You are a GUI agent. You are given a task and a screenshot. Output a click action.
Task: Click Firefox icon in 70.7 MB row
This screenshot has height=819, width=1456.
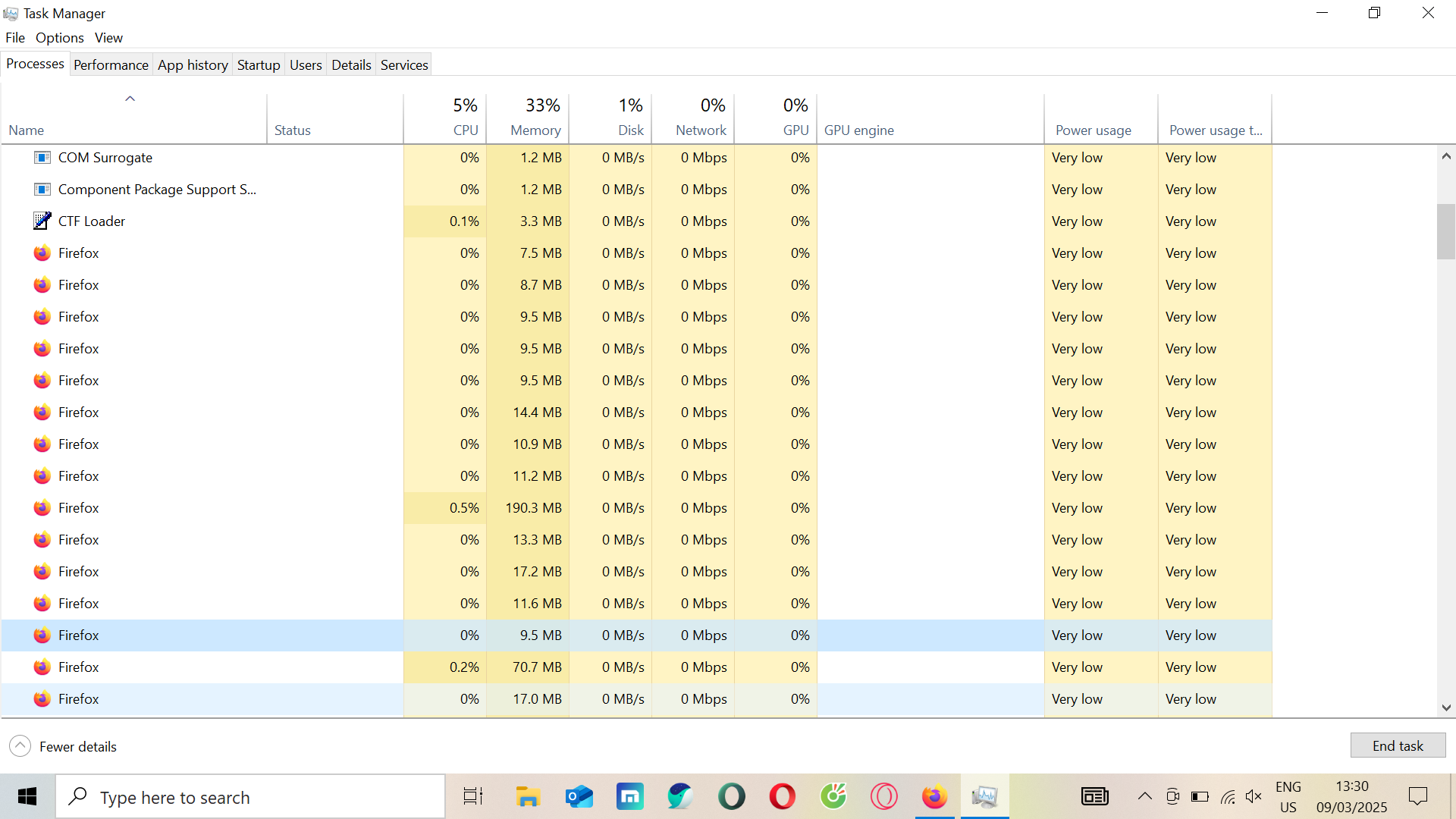(x=42, y=667)
